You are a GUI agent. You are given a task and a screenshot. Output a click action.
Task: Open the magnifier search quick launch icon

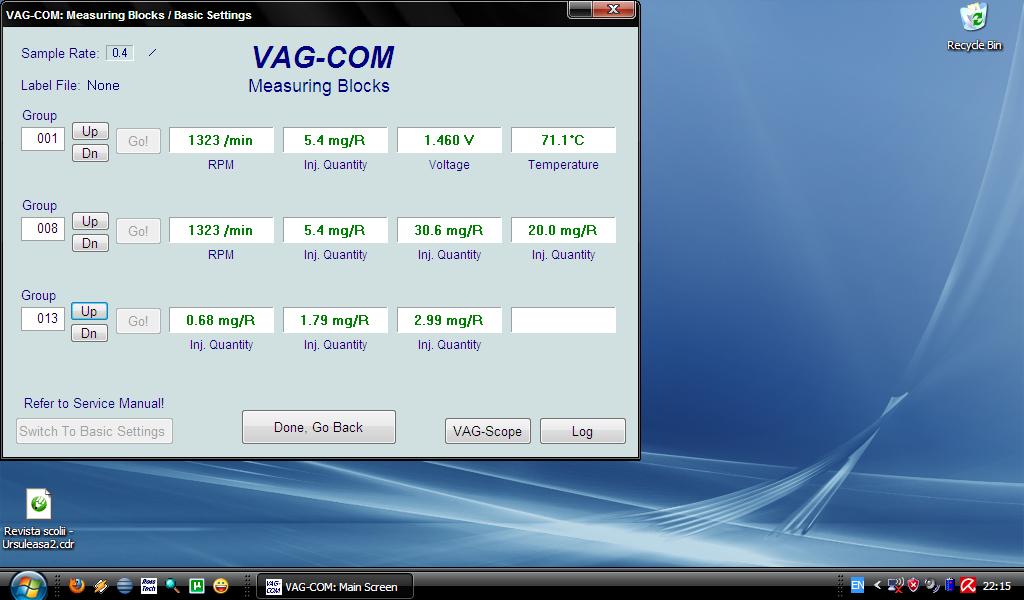172,586
